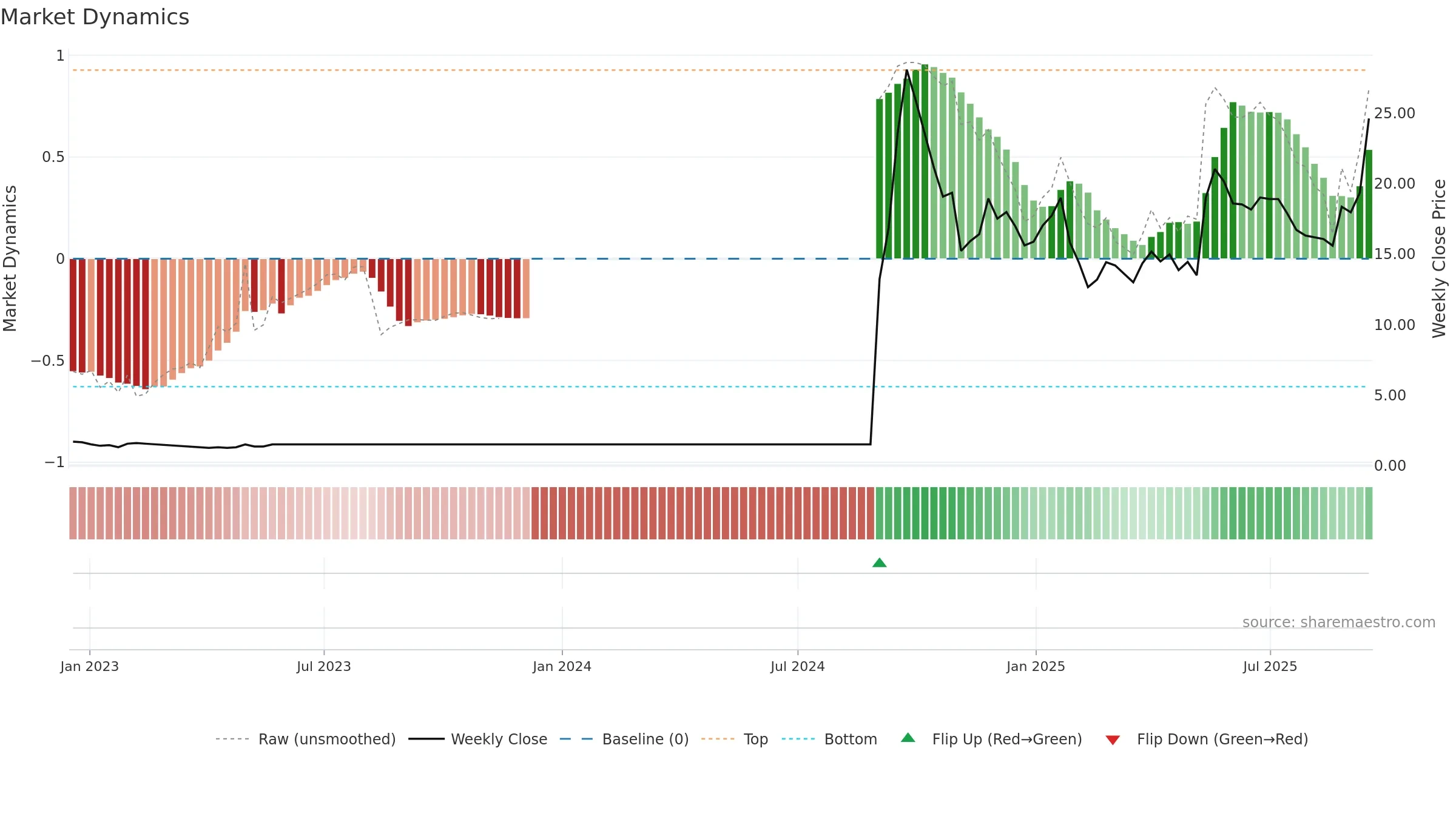Image resolution: width=1456 pixels, height=819 pixels.
Task: Click the green Flip Up triangle legend icon
Action: click(908, 738)
